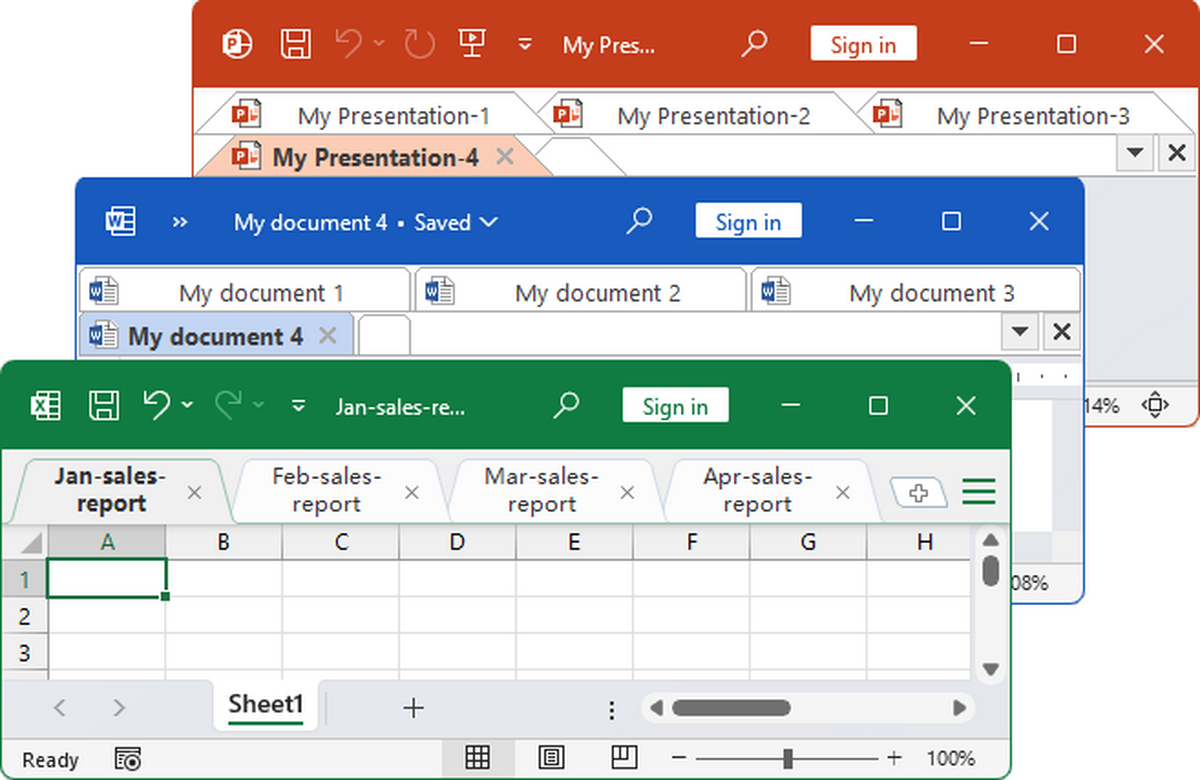Switch to Page Layout view
This screenshot has width=1200, height=780.
552,758
